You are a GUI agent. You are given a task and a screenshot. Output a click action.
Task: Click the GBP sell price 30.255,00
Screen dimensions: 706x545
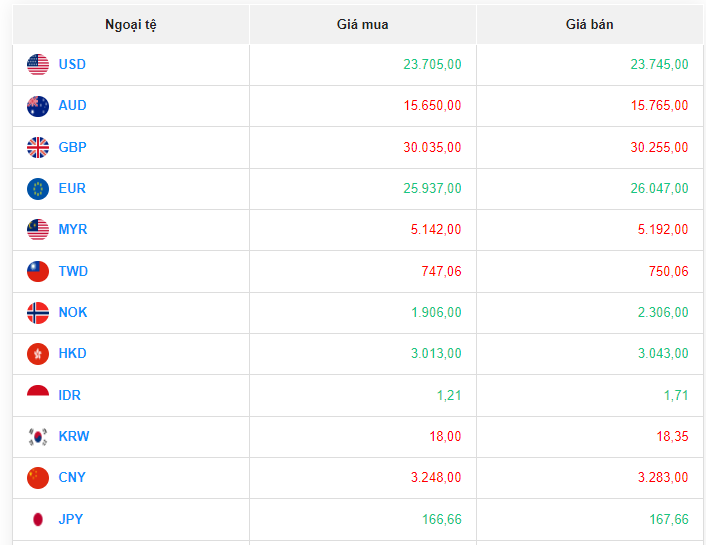click(x=659, y=147)
